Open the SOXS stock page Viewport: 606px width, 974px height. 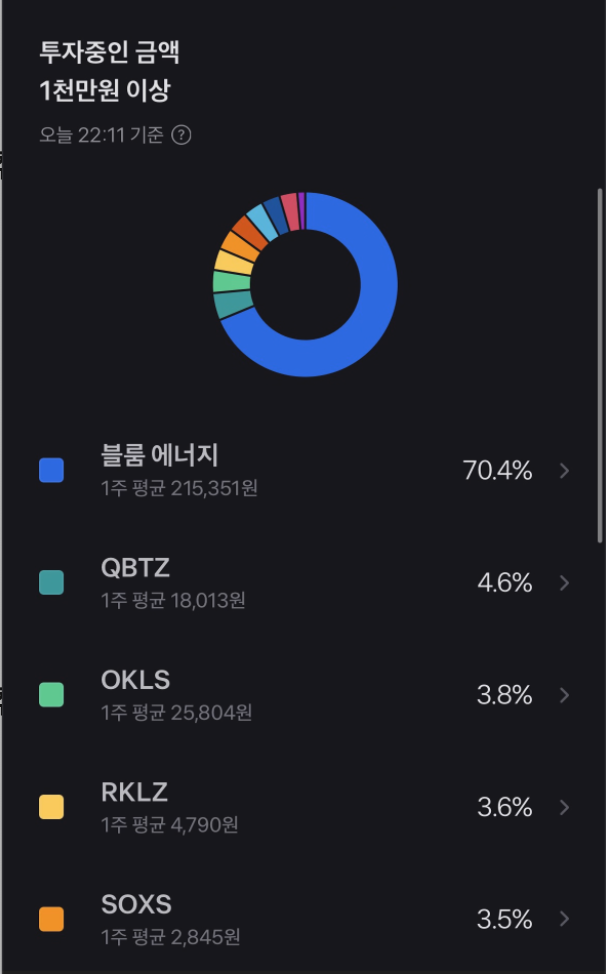[137, 904]
